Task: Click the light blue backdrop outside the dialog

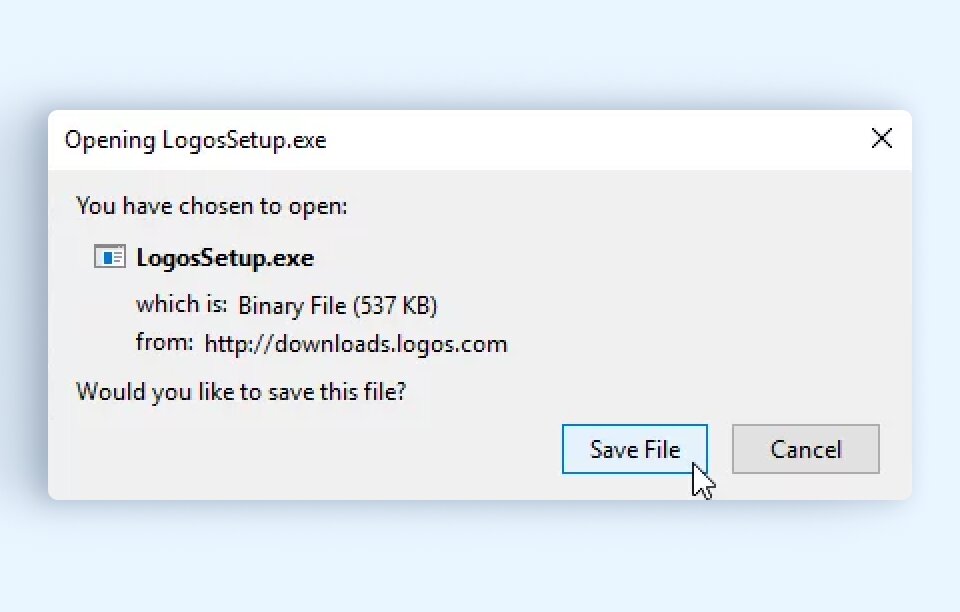Action: point(480,55)
